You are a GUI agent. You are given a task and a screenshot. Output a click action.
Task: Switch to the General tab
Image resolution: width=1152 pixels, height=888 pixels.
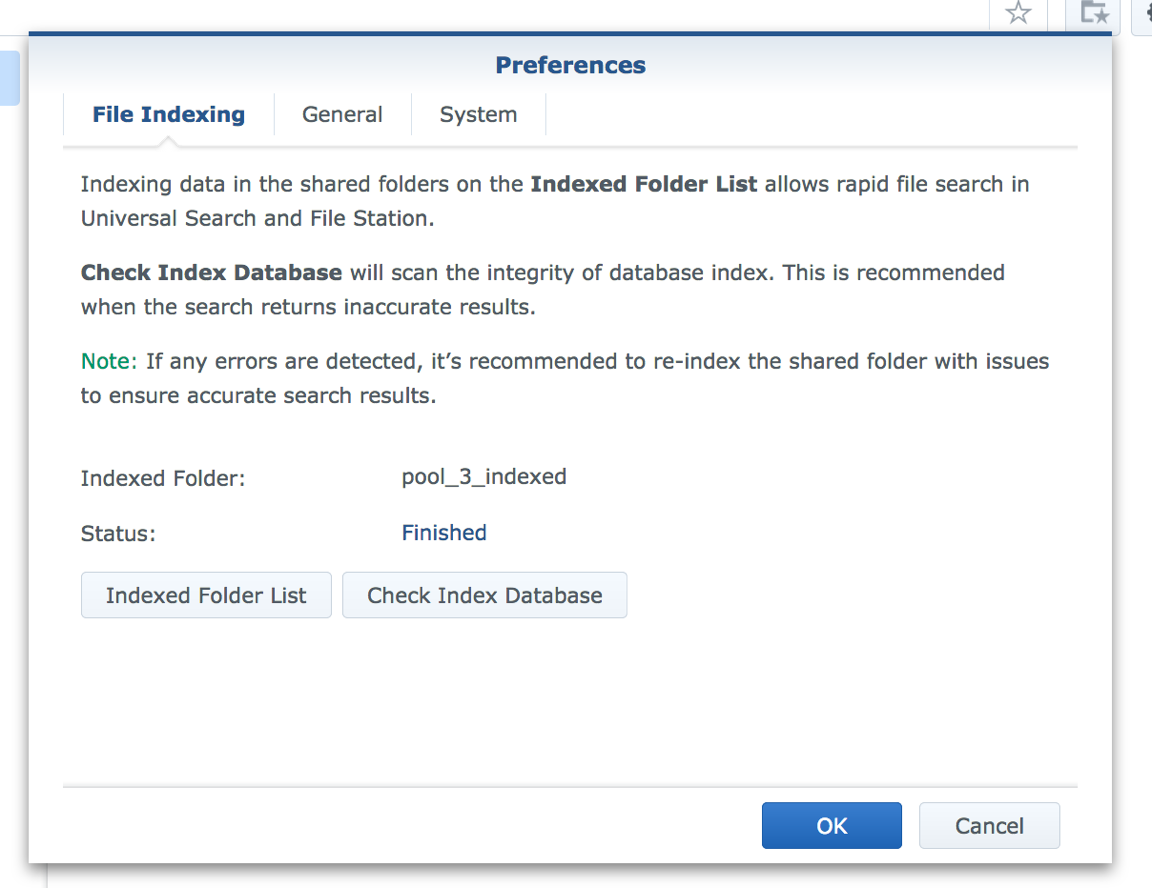342,115
